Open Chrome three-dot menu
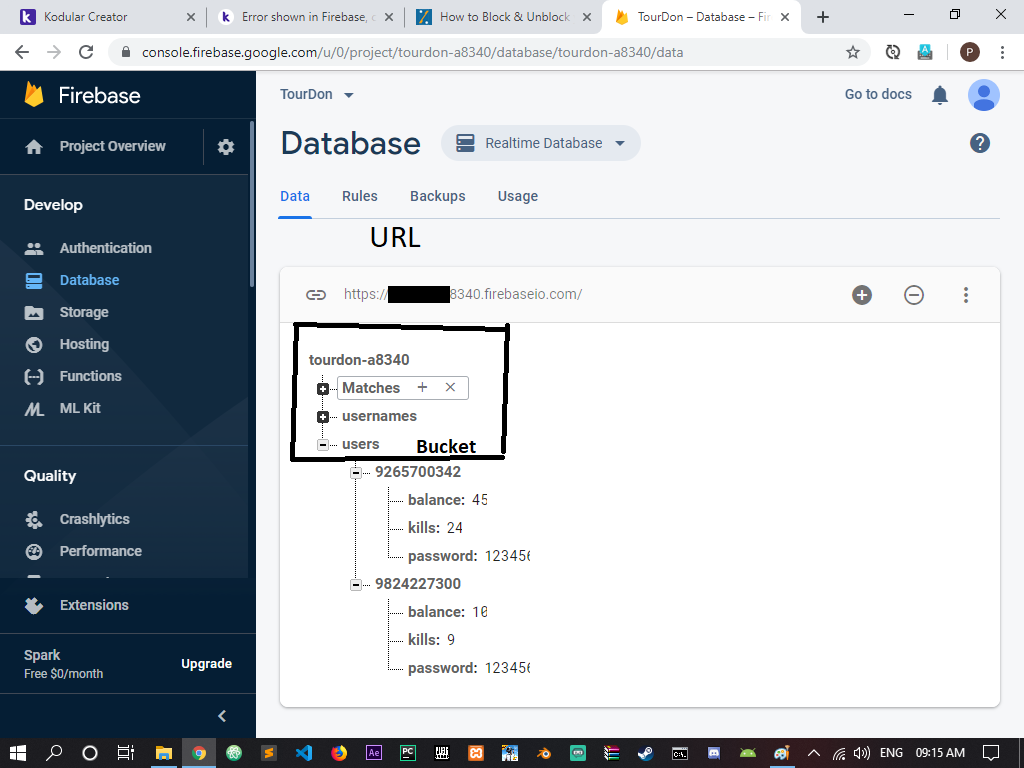 coord(1002,52)
